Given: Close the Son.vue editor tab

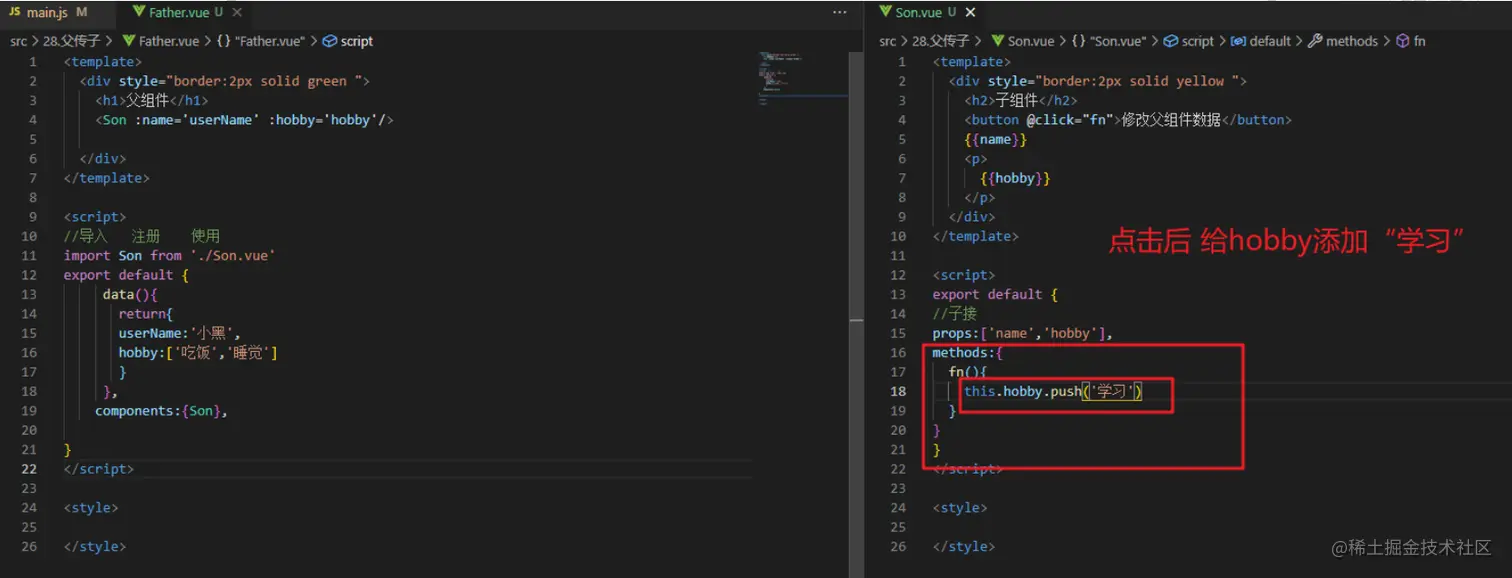Looking at the screenshot, I should coord(970,13).
